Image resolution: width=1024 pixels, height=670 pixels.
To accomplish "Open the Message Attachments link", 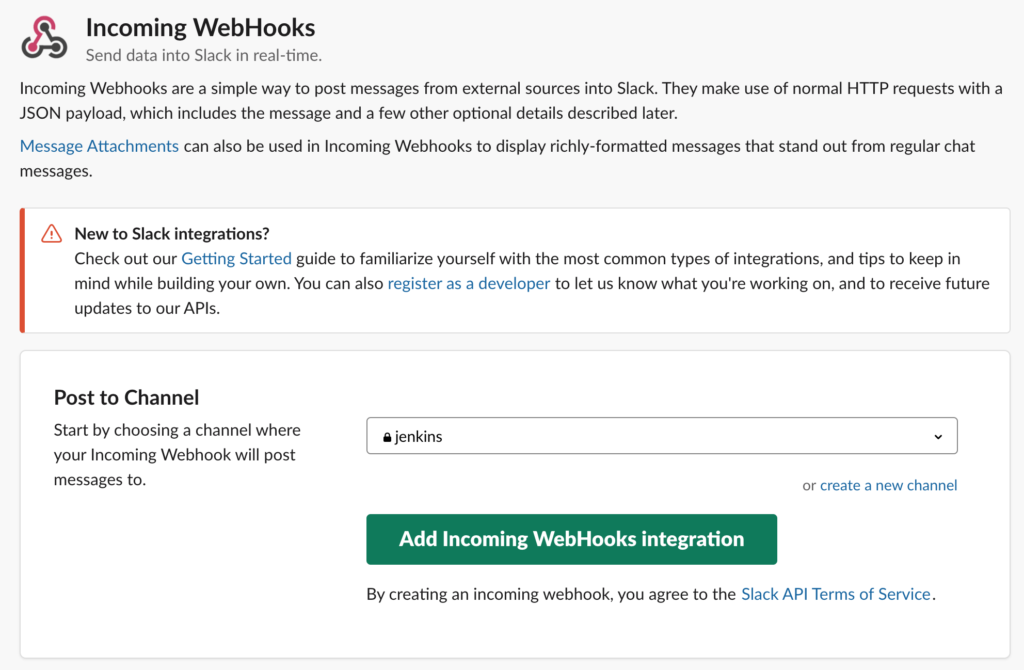I will (x=98, y=145).
